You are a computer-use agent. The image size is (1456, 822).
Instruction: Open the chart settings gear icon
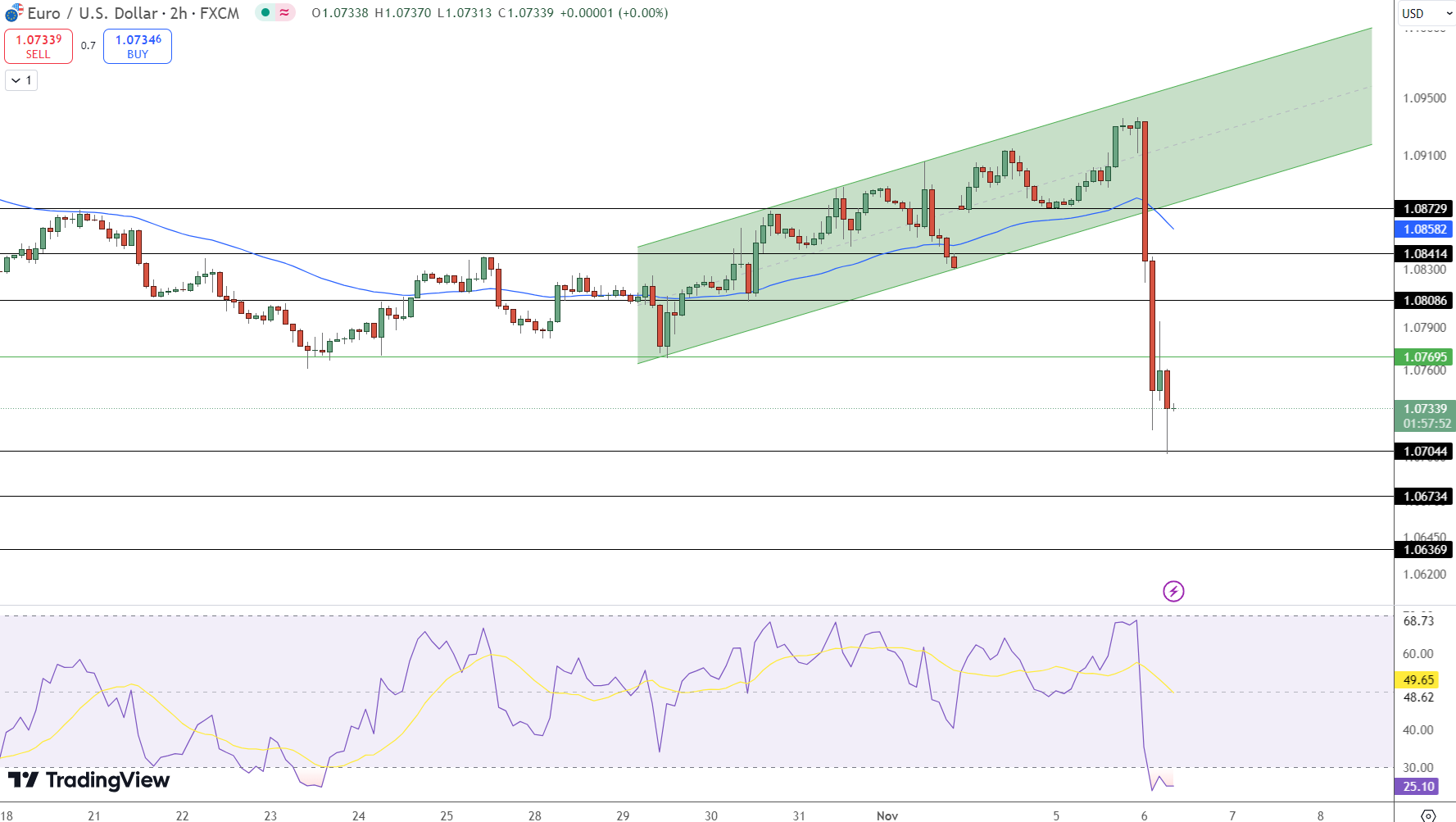point(1428,815)
